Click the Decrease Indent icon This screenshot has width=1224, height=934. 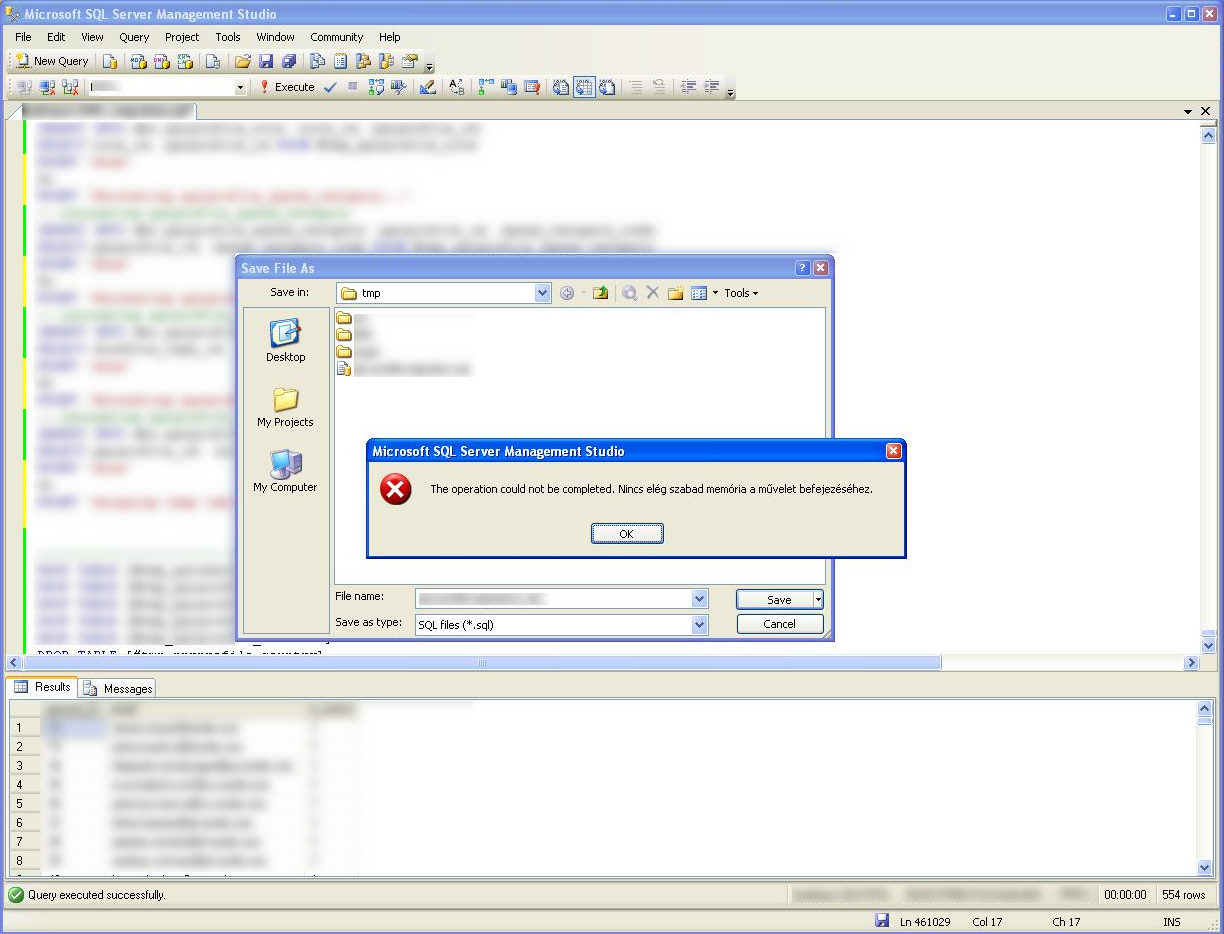click(x=688, y=87)
